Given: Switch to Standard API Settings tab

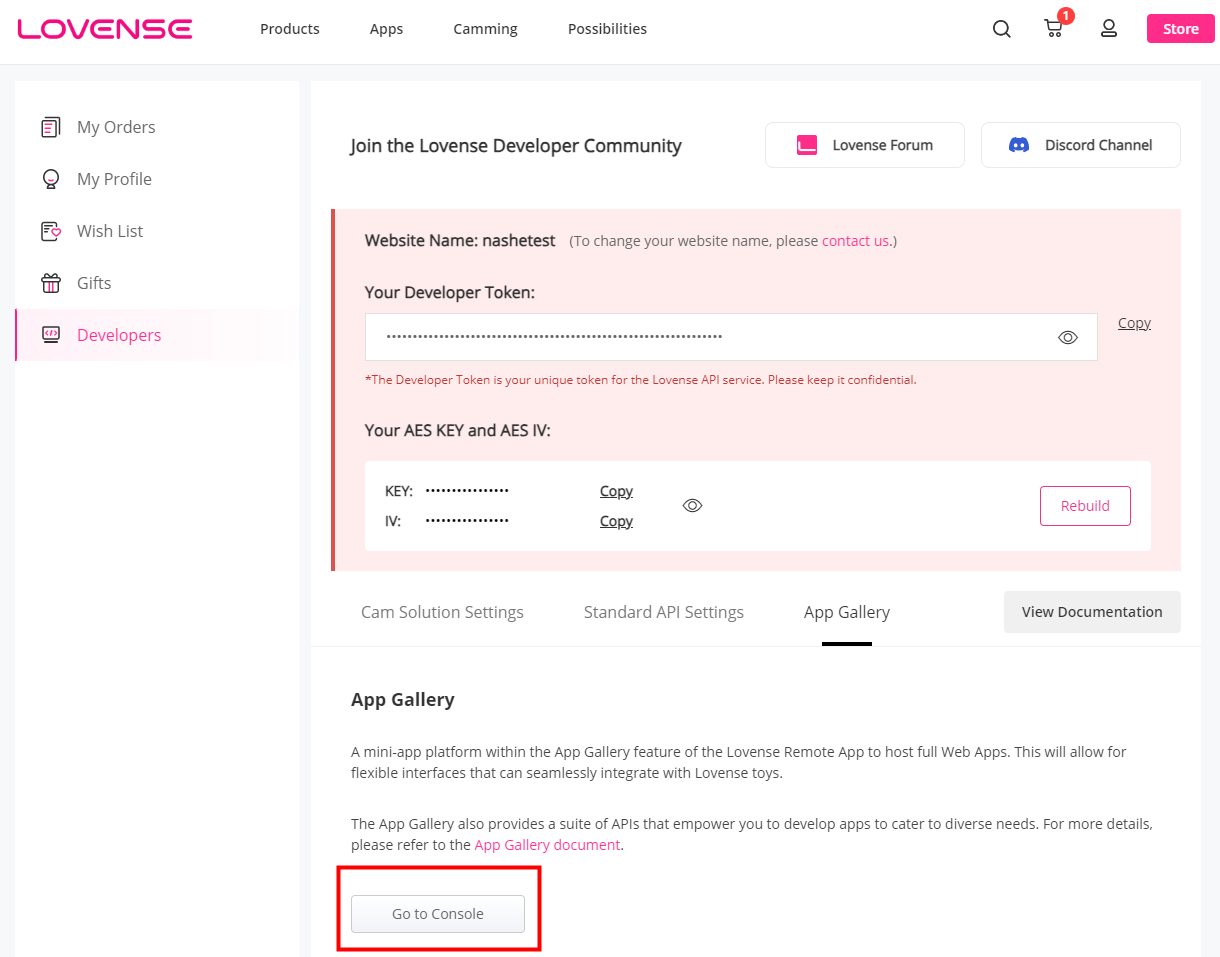Looking at the screenshot, I should (663, 612).
